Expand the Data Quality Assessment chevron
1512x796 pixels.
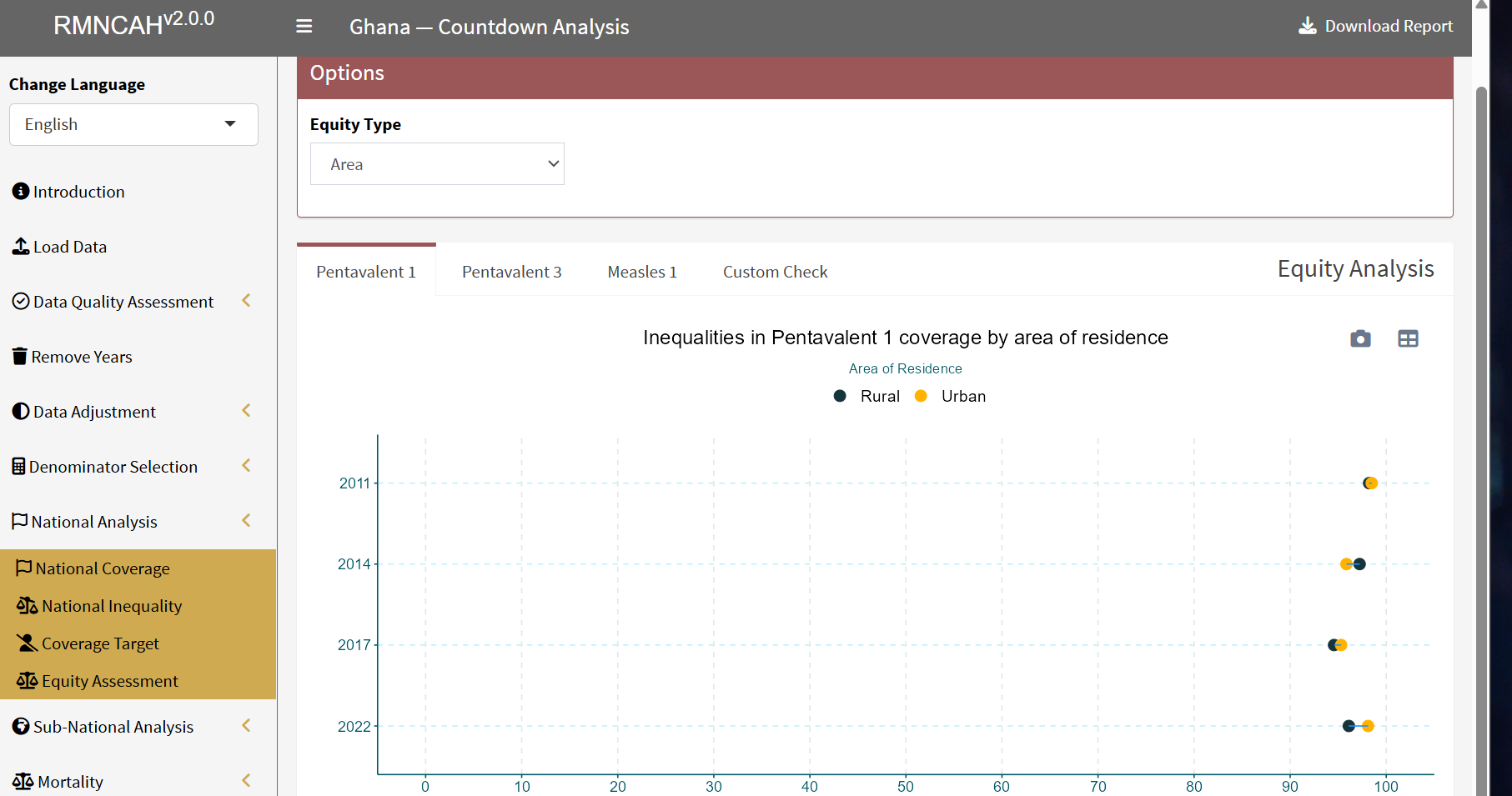pos(246,301)
